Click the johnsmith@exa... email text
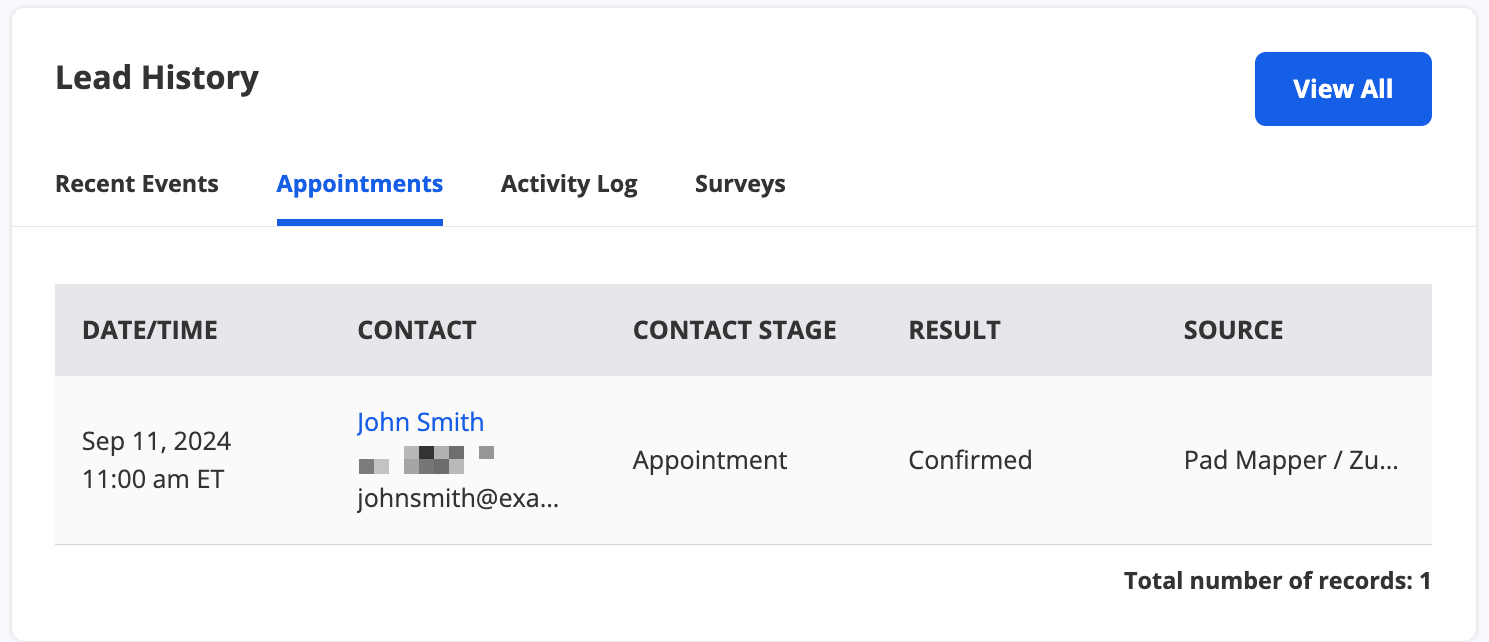The image size is (1489, 642). coord(458,499)
